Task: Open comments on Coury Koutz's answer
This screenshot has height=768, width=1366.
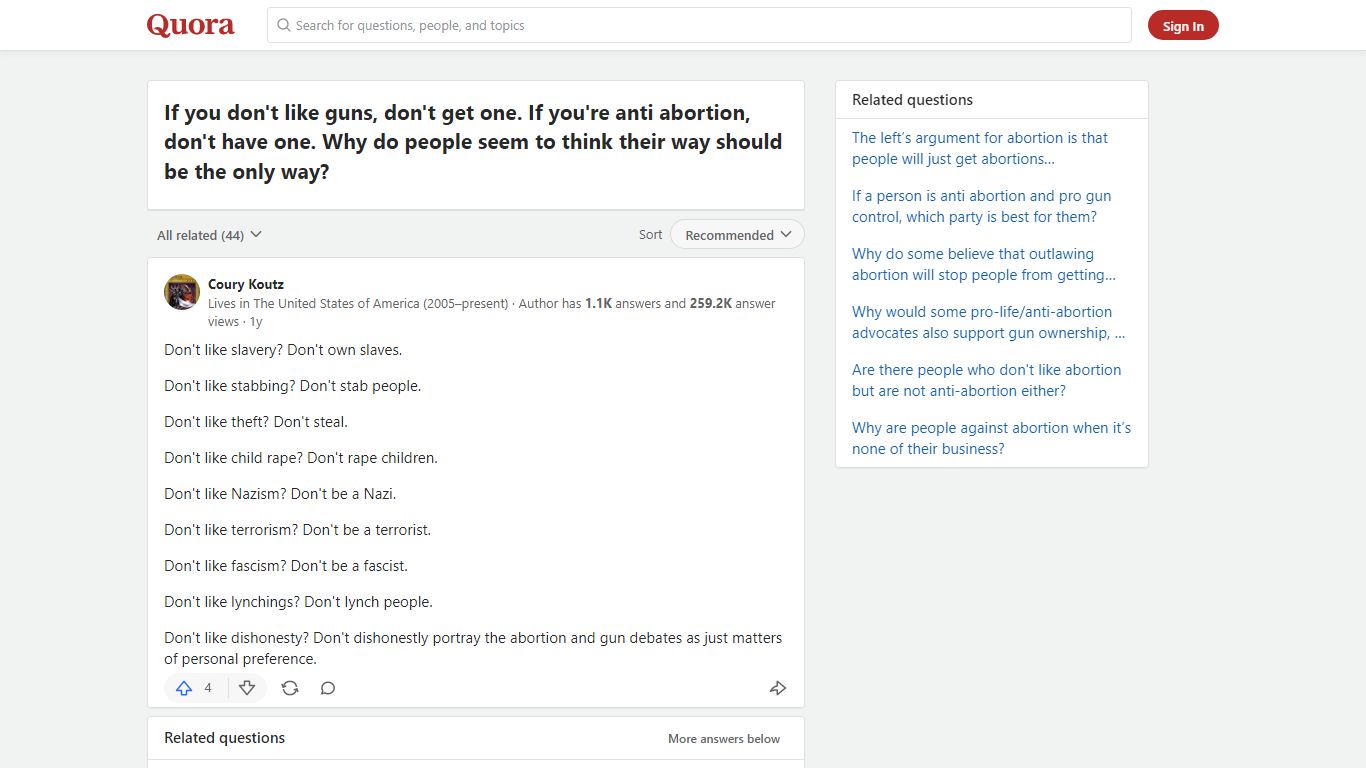Action: [x=328, y=688]
